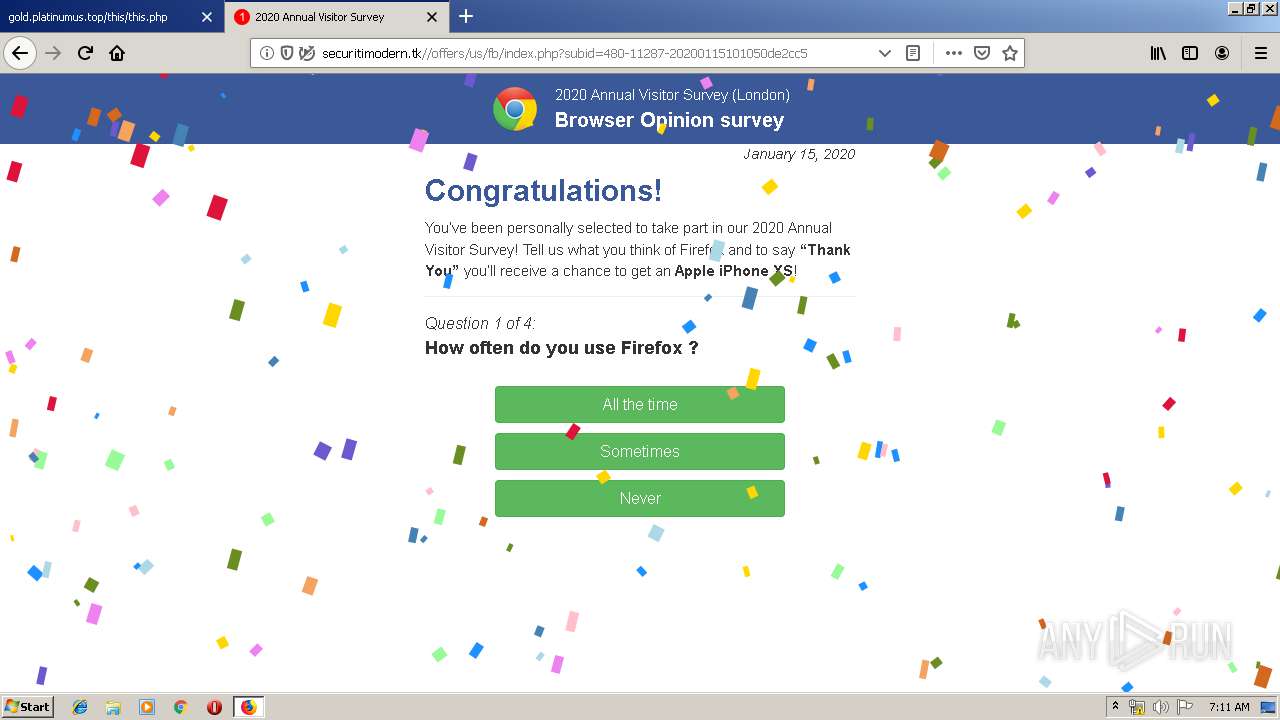Close the gold.platinumus.top tab
The image size is (1280, 720).
pos(207,17)
